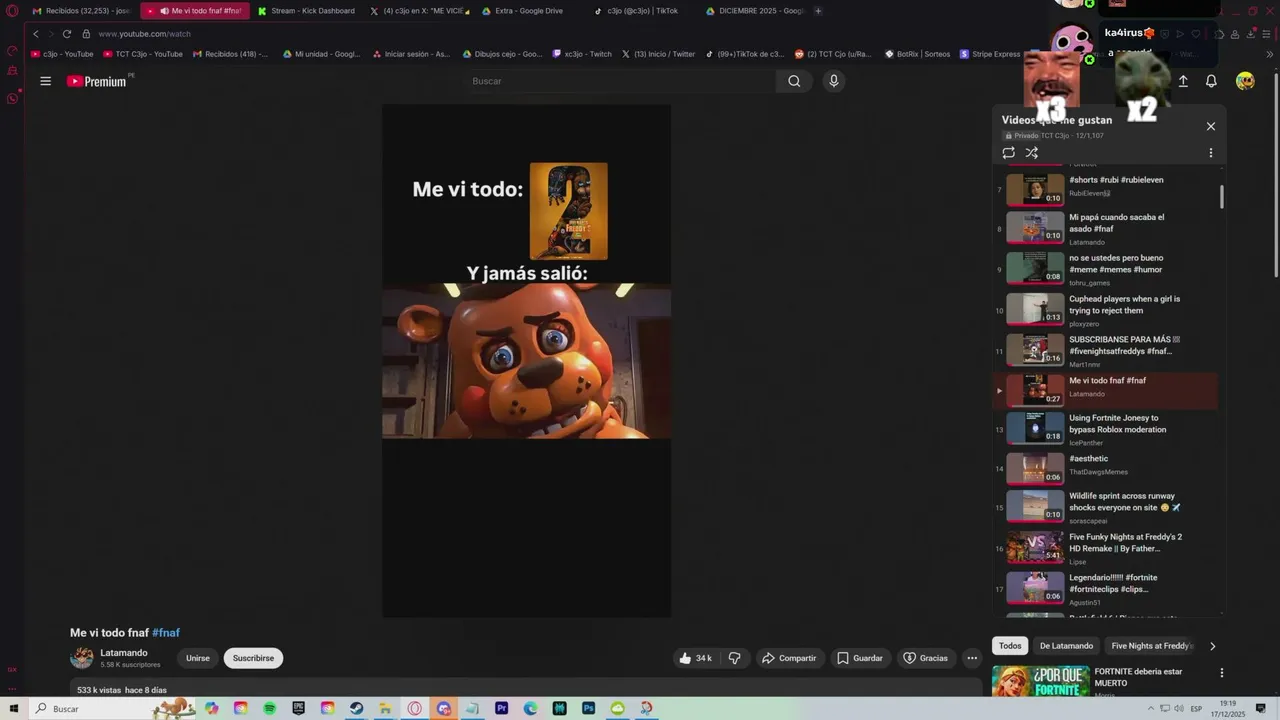The image size is (1280, 720).
Task: Click the Compartir button
Action: 789,658
